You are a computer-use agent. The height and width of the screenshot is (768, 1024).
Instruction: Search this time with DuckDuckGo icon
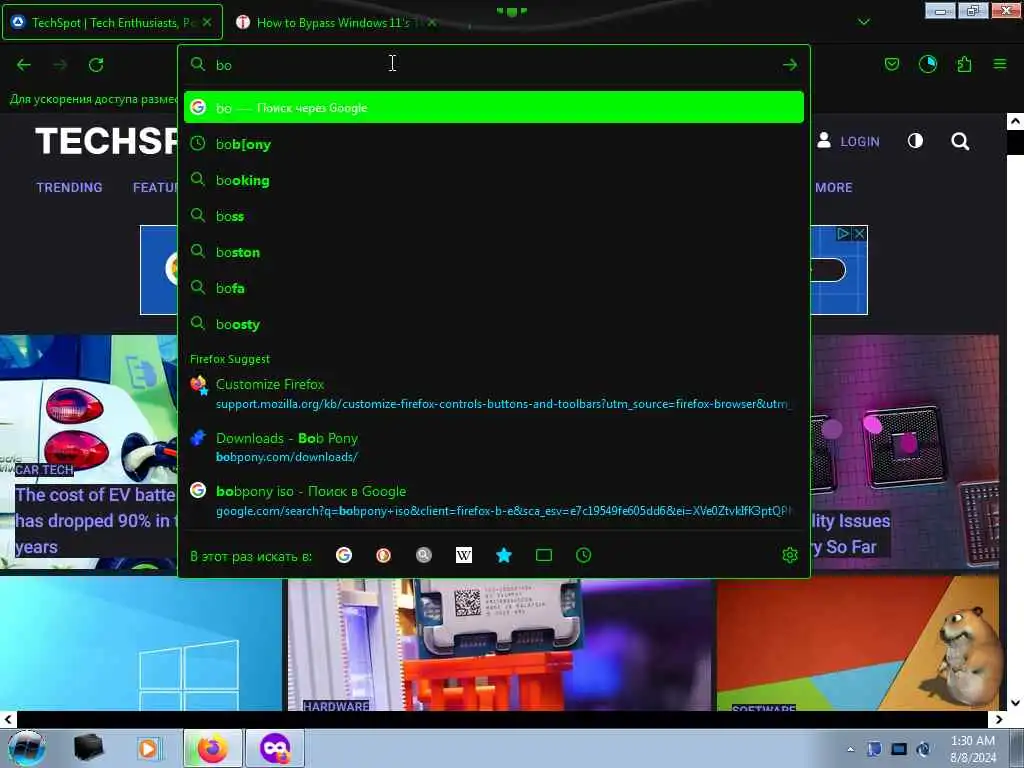383,555
